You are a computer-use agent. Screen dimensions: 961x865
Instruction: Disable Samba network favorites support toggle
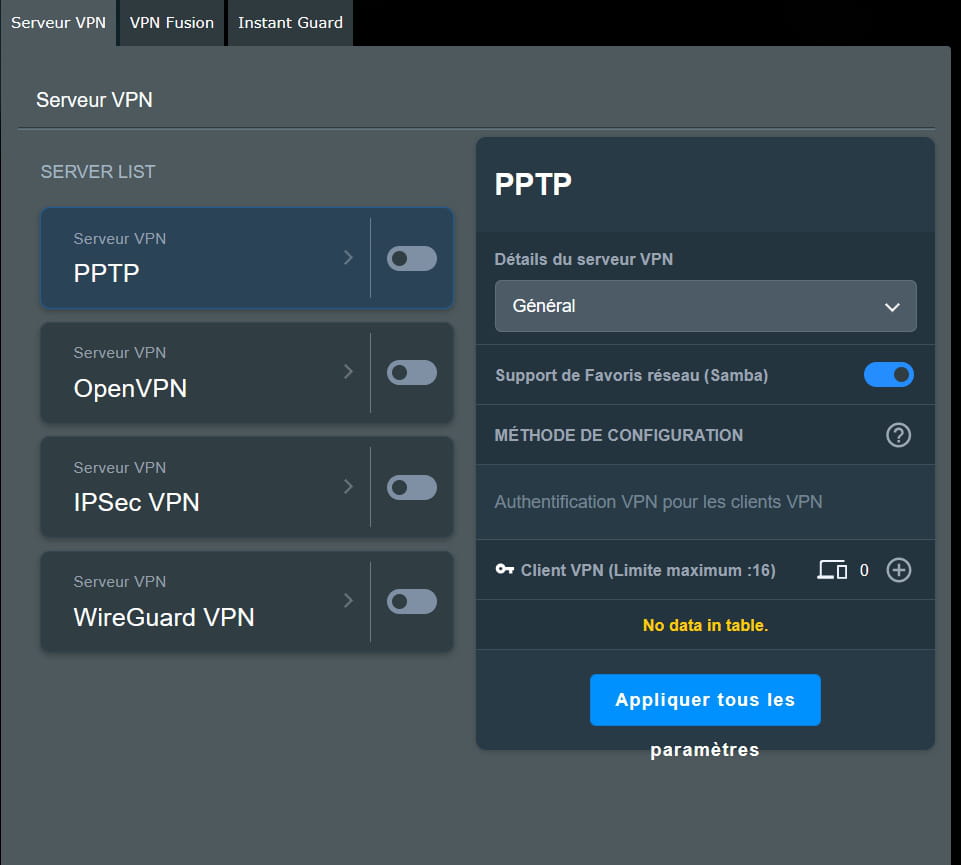tap(888, 375)
